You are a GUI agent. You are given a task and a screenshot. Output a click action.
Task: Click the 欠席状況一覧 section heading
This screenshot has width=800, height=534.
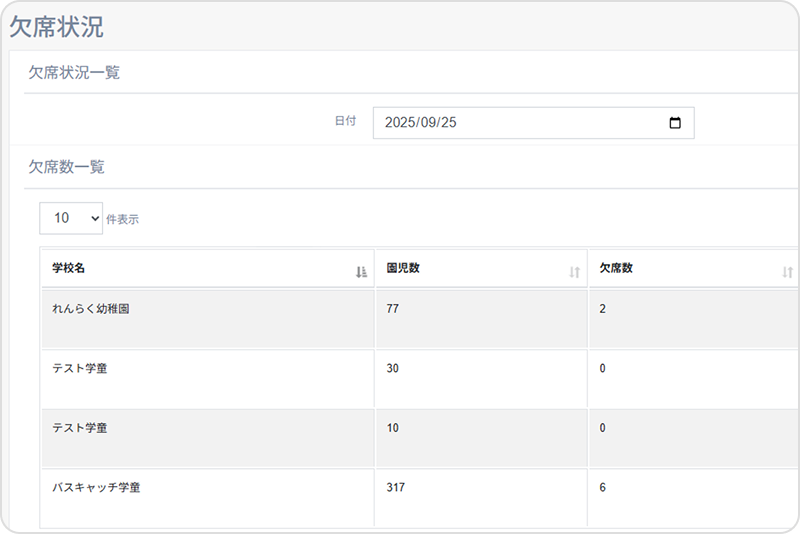(74, 72)
